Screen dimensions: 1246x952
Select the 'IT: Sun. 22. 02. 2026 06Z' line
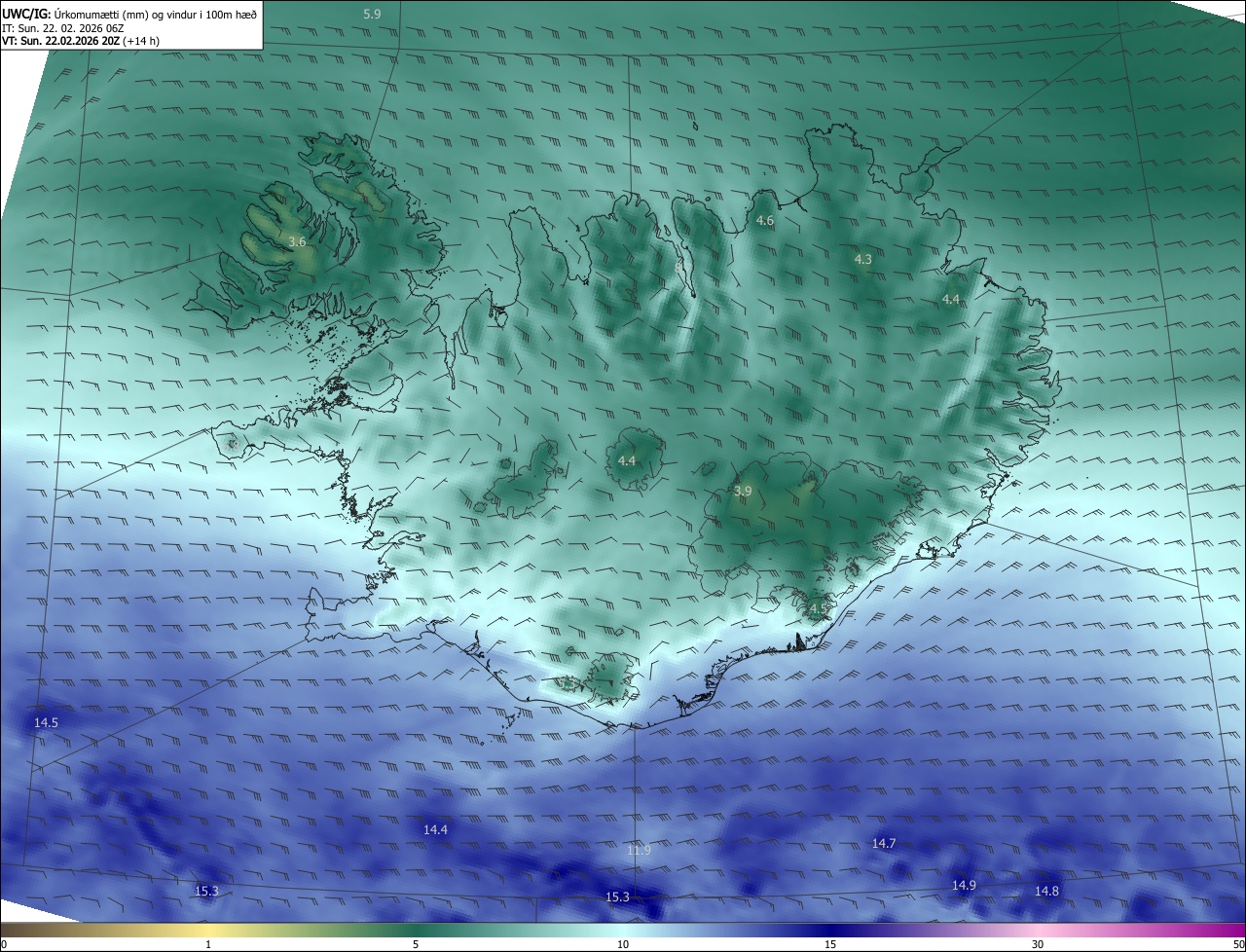[62, 28]
